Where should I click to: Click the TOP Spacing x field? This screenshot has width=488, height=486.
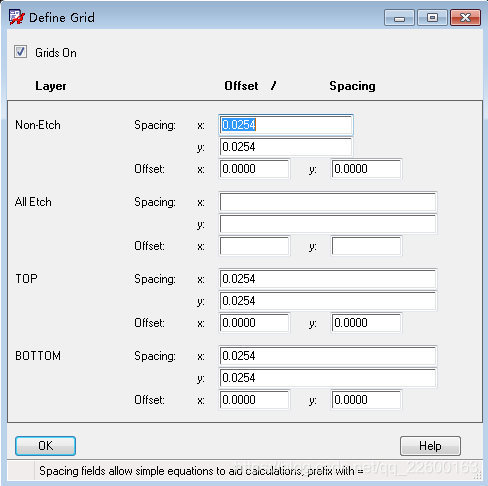(328, 279)
